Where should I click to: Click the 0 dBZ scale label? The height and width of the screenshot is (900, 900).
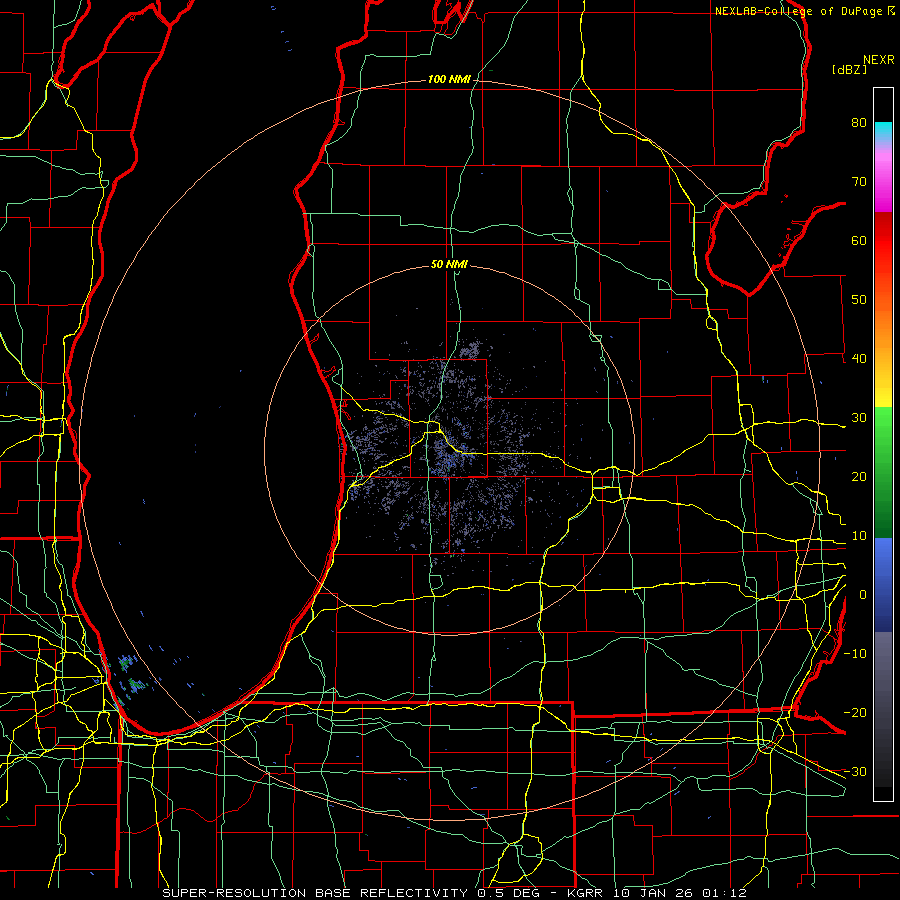863,595
